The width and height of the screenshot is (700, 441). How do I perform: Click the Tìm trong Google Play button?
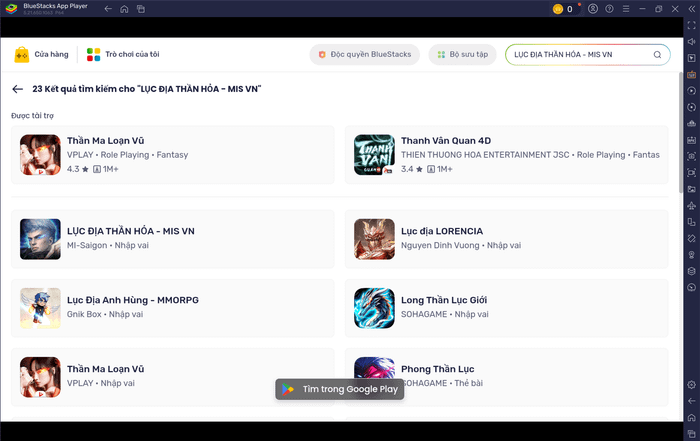pos(340,389)
